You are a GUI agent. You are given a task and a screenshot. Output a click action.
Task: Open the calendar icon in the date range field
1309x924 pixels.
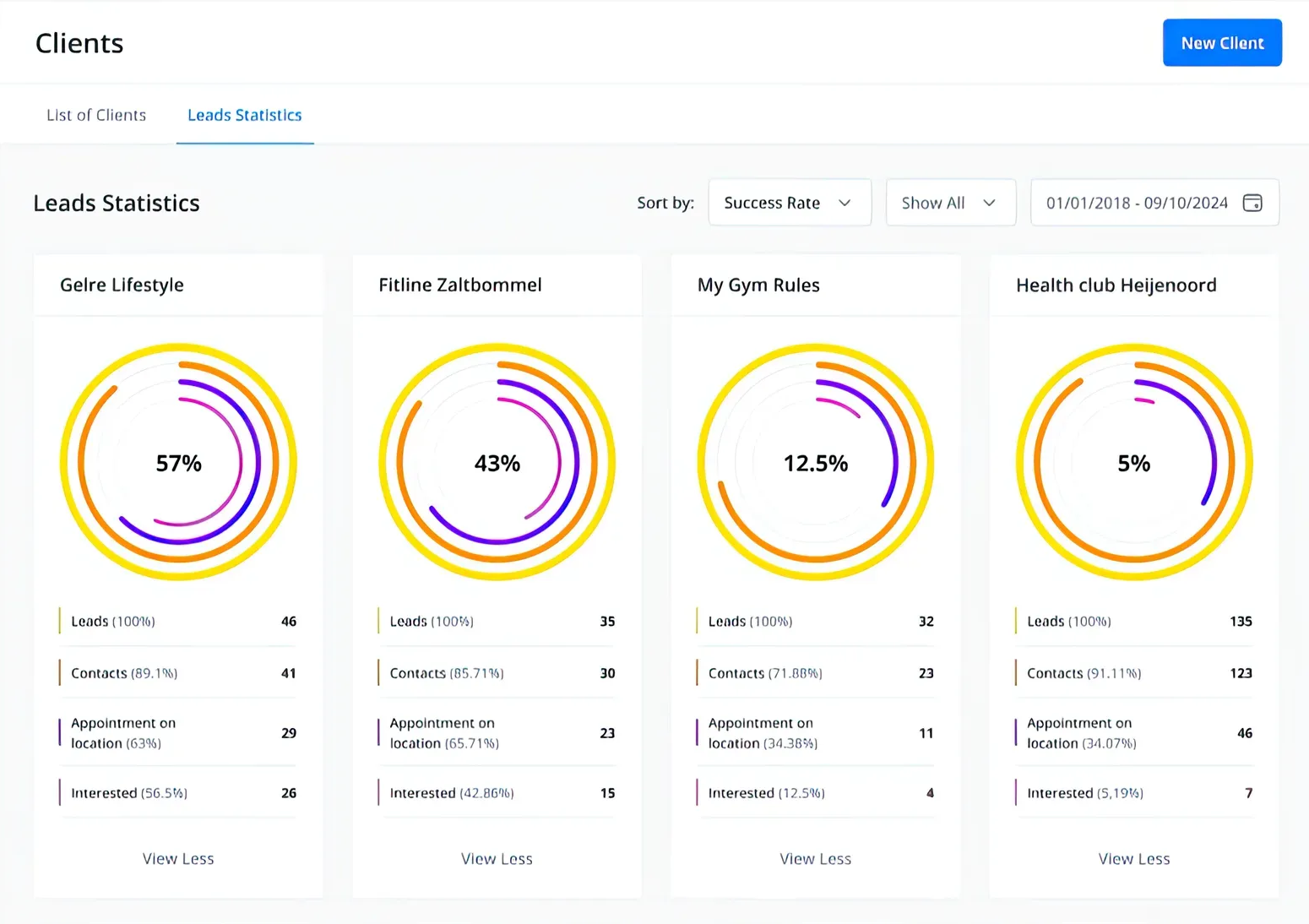point(1253,203)
